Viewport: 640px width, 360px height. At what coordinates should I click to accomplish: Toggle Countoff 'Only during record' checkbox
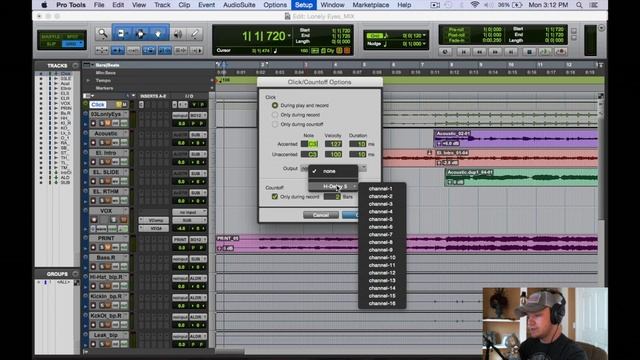[x=275, y=196]
